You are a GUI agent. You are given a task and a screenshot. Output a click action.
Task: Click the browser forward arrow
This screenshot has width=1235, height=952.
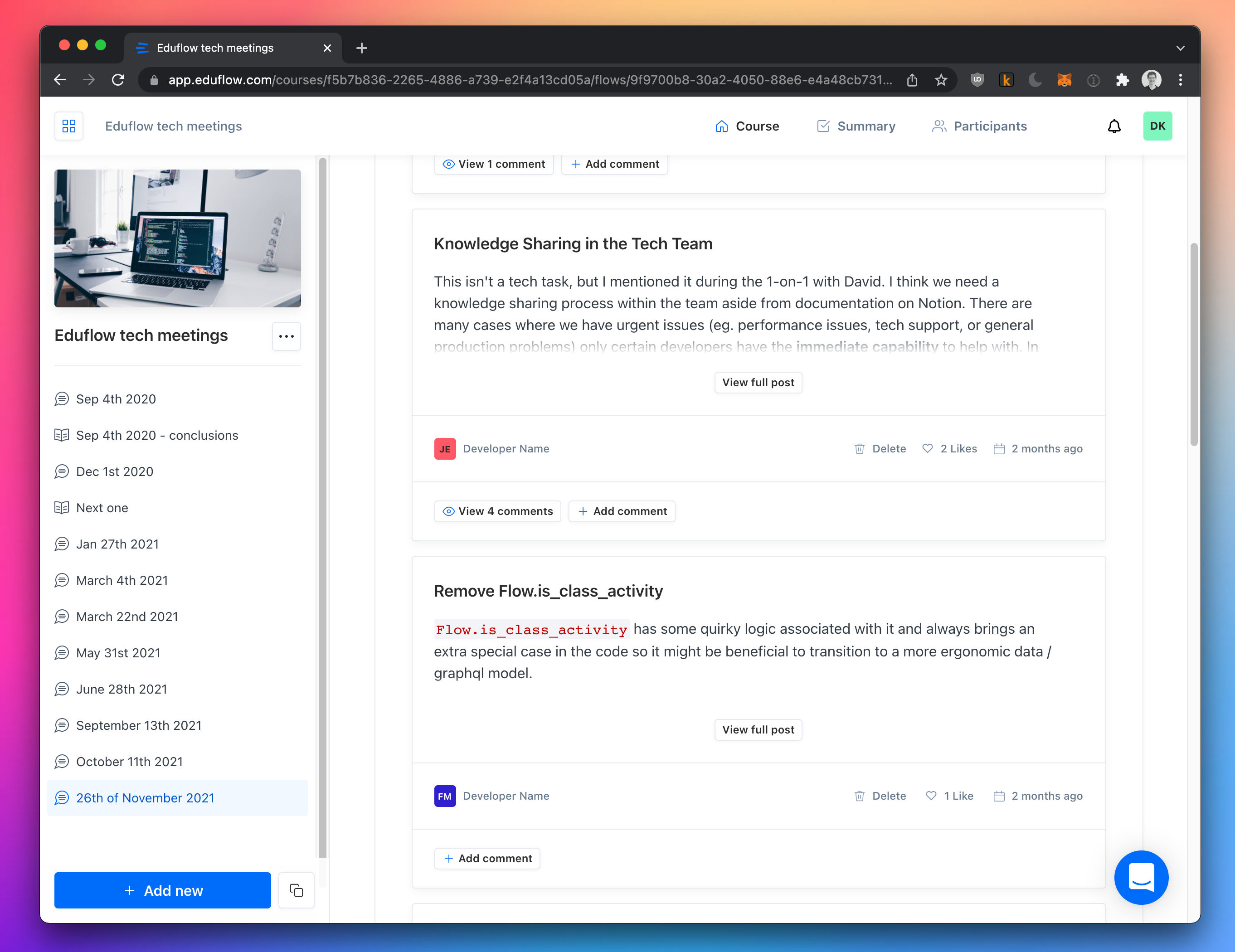89,80
